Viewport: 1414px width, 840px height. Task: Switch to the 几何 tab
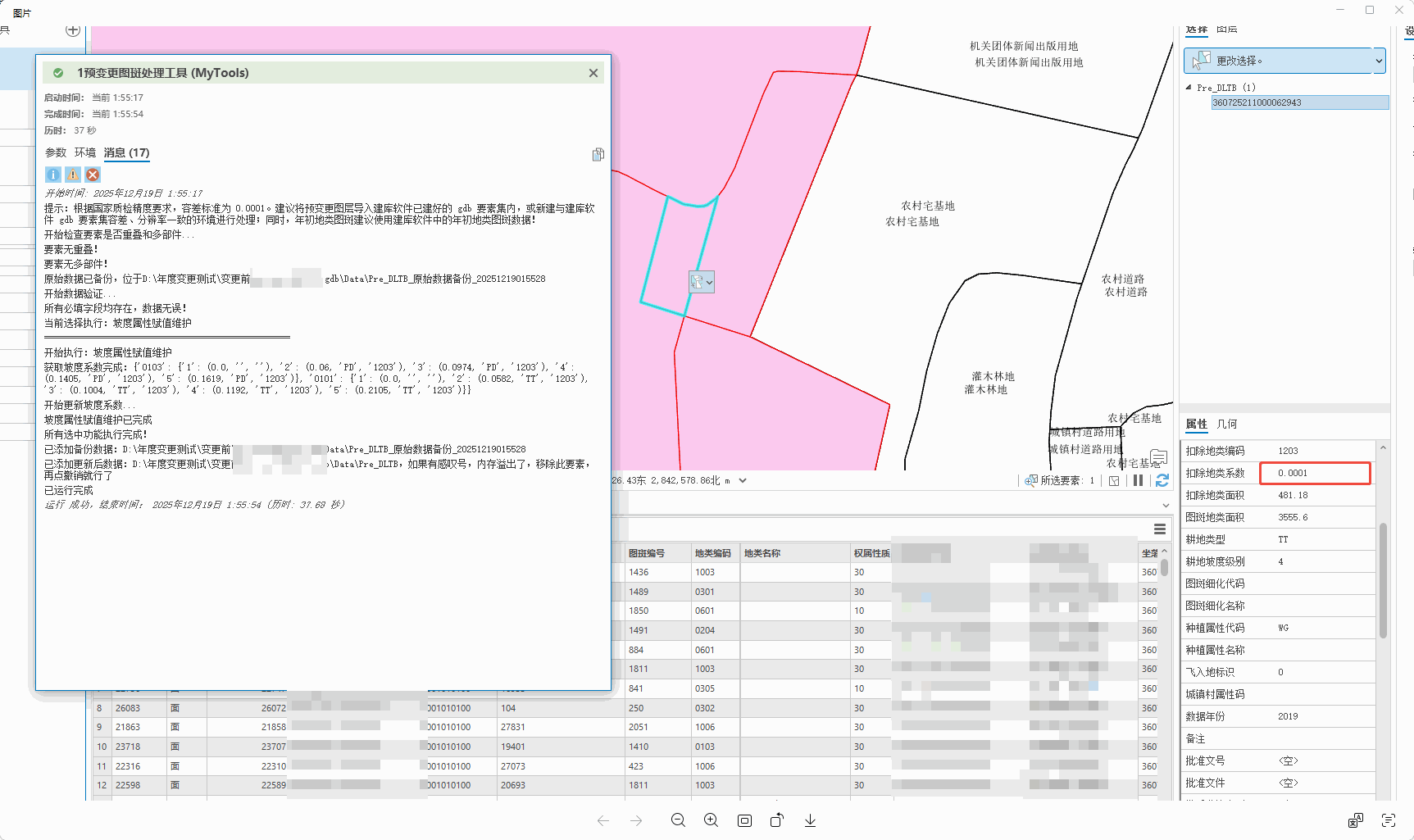pos(1227,424)
